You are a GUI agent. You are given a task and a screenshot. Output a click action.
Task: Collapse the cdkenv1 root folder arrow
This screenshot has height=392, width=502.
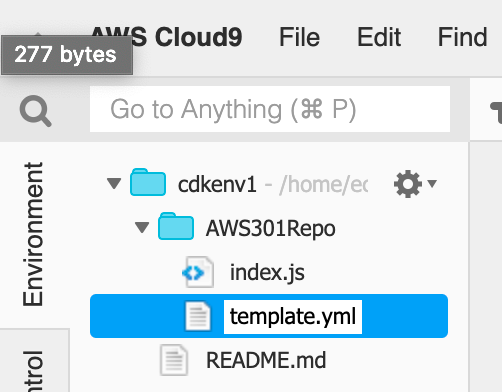coord(114,184)
